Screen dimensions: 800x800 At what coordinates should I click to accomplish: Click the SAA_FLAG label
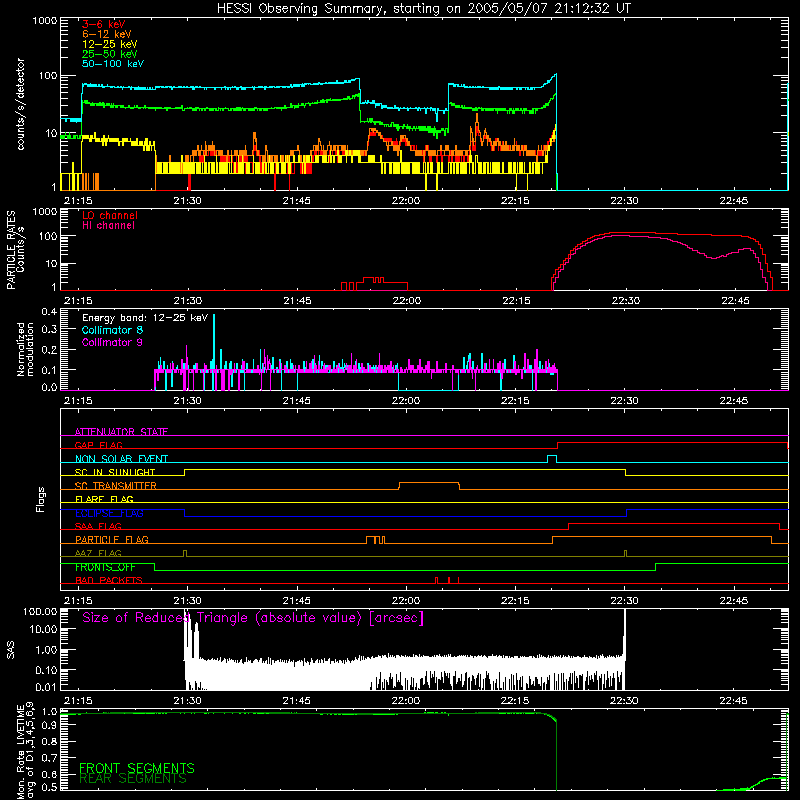coord(98,526)
